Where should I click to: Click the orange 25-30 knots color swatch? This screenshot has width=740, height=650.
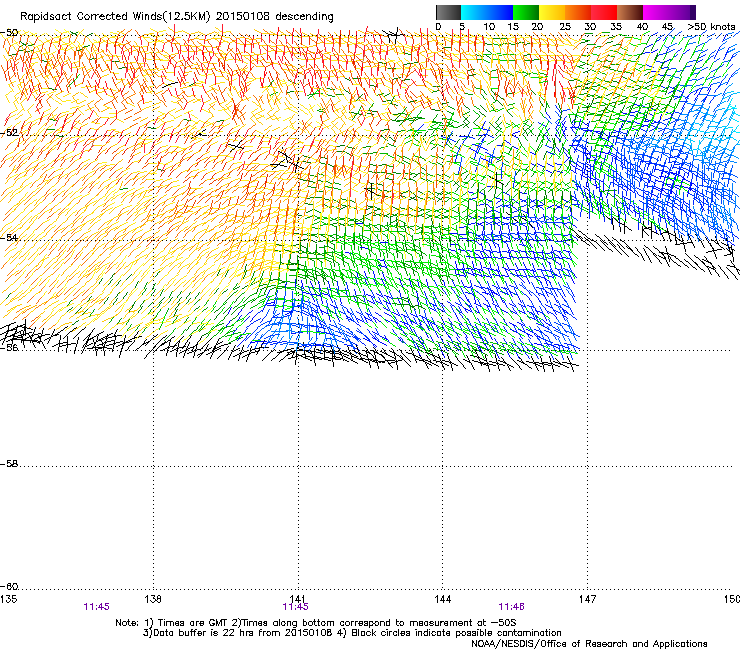(x=578, y=12)
